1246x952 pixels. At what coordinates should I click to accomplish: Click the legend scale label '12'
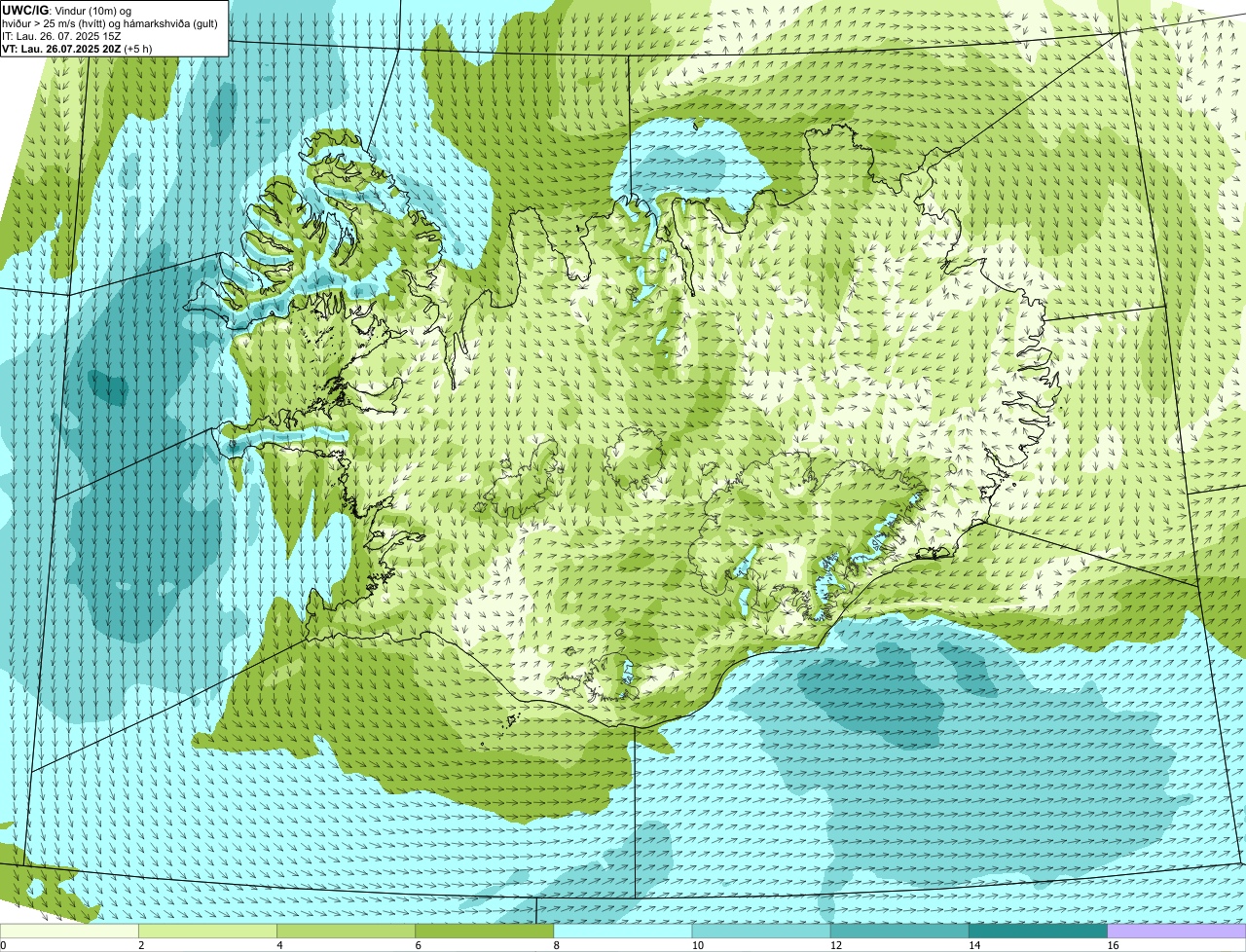click(x=834, y=945)
